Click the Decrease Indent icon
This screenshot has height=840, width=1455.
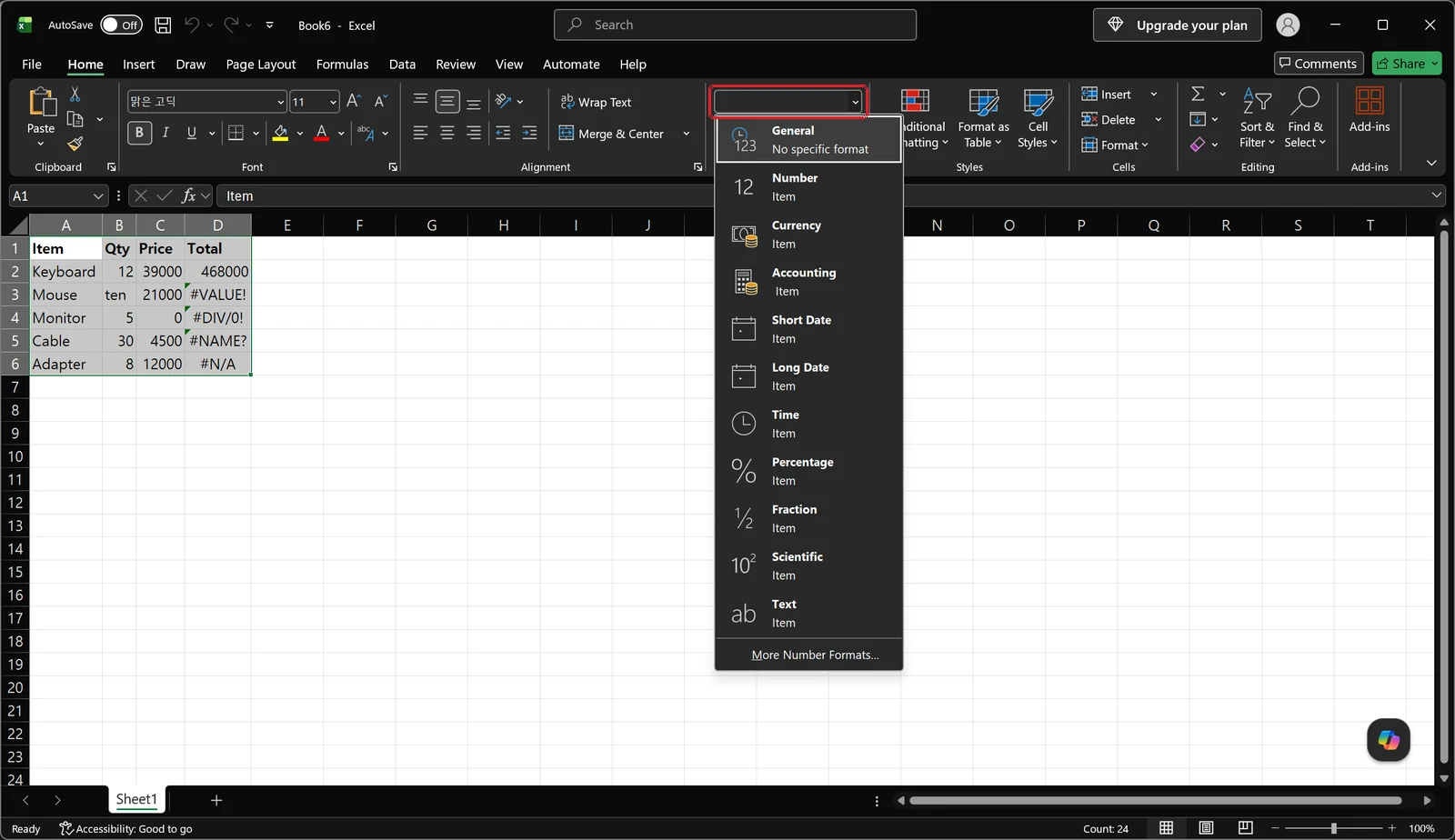point(503,133)
